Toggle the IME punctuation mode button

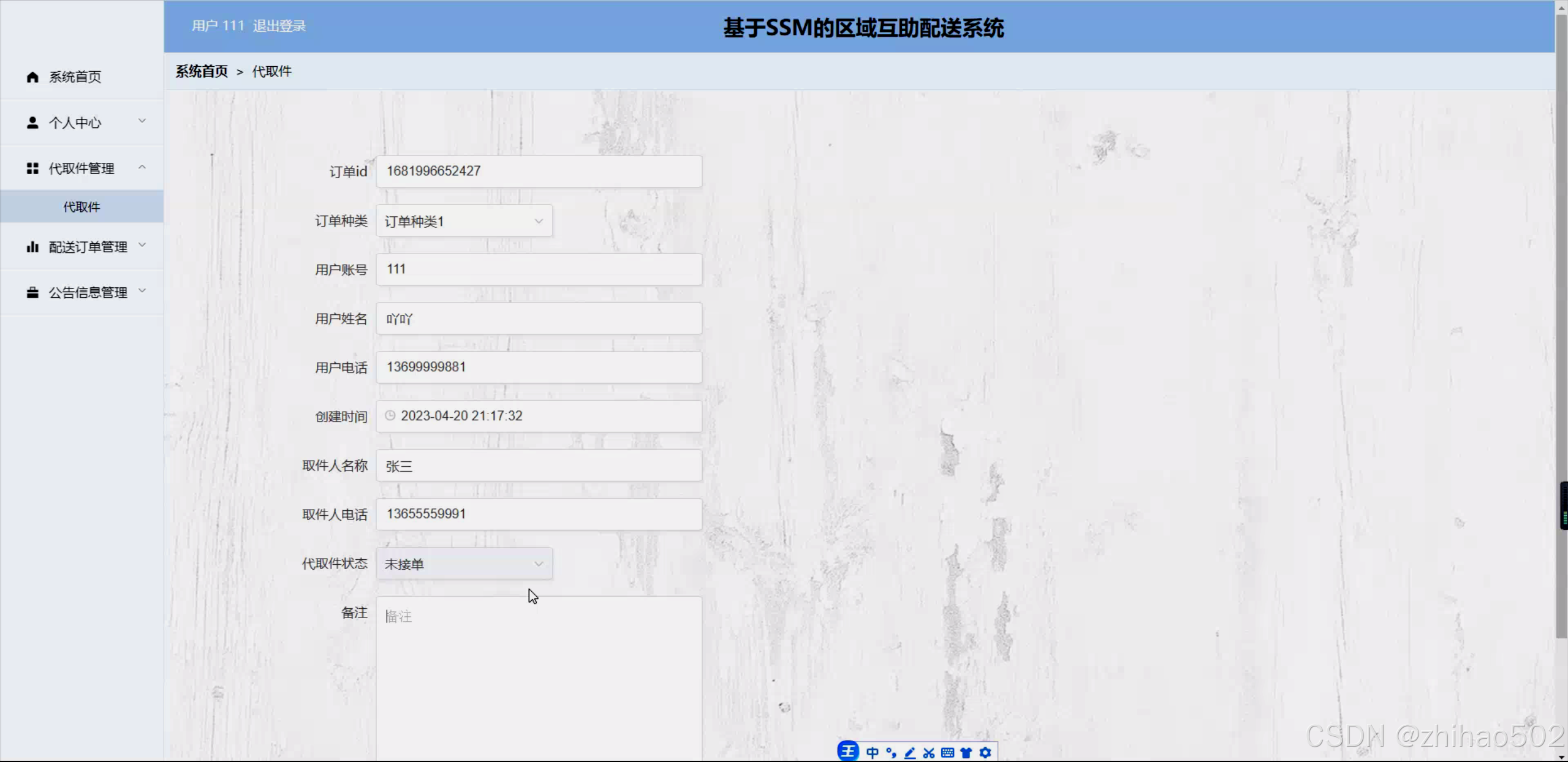point(891,753)
